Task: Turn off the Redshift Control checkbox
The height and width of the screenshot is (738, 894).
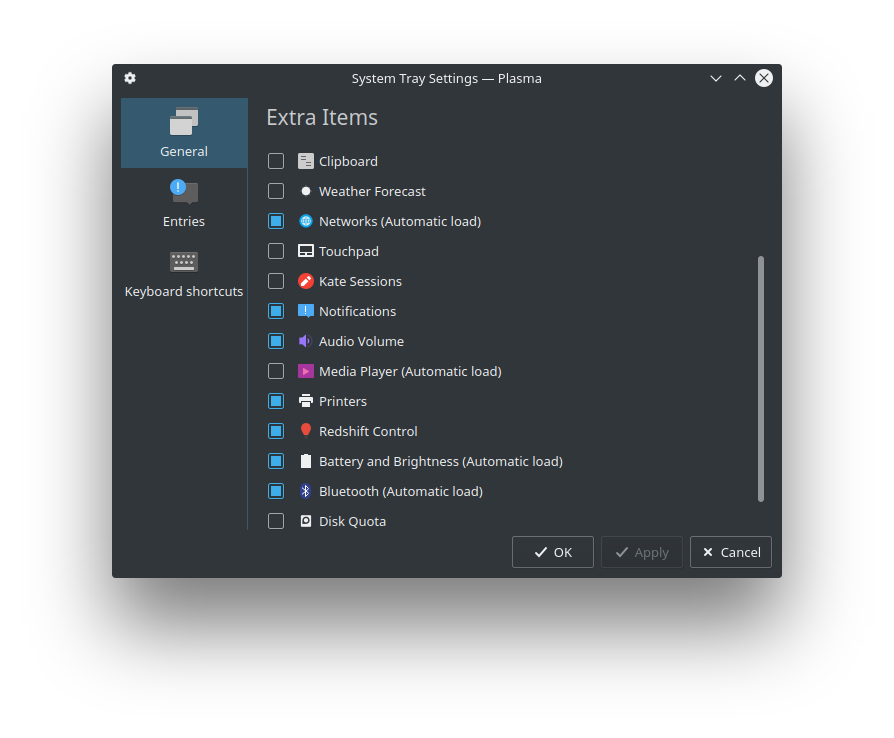Action: coord(276,431)
